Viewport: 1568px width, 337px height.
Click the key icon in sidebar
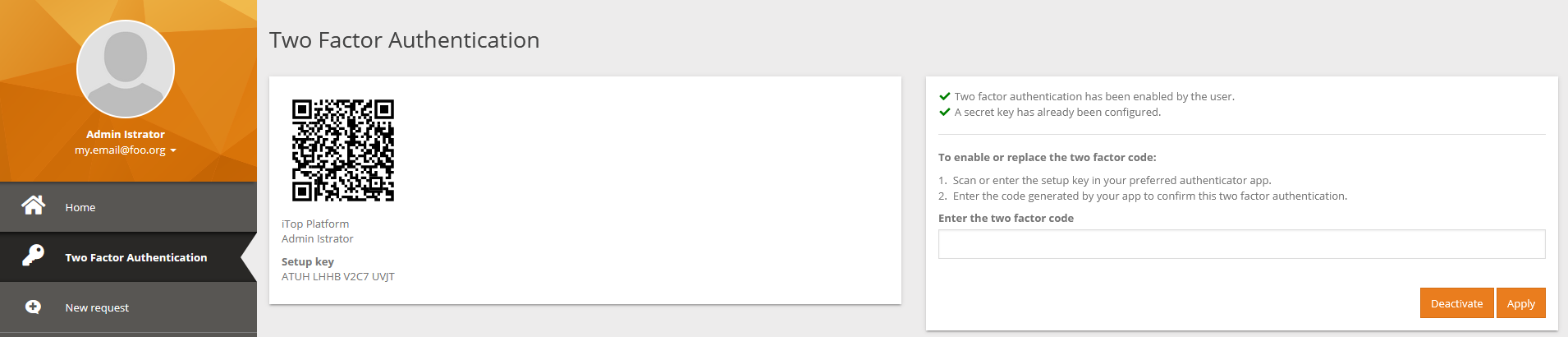(x=34, y=256)
